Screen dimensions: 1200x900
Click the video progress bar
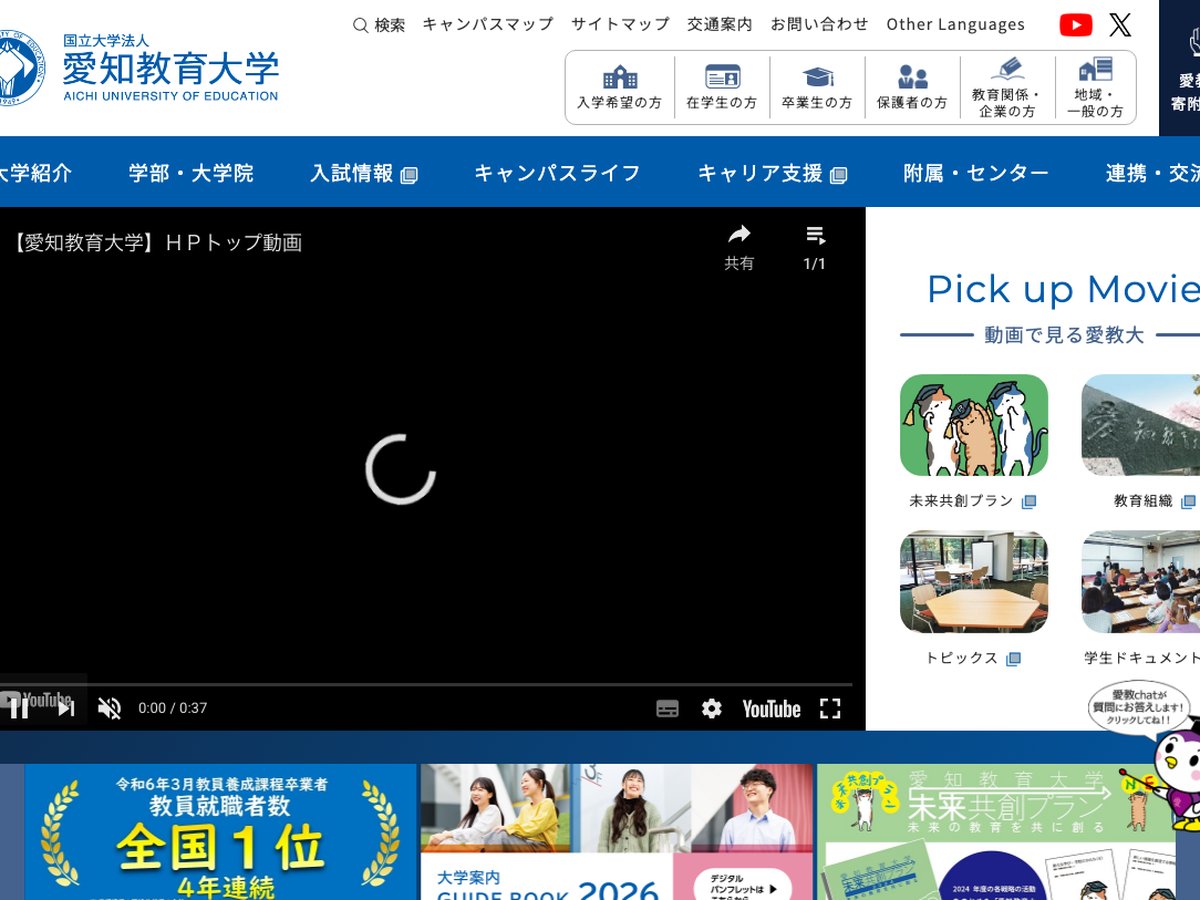pyautogui.click(x=430, y=685)
